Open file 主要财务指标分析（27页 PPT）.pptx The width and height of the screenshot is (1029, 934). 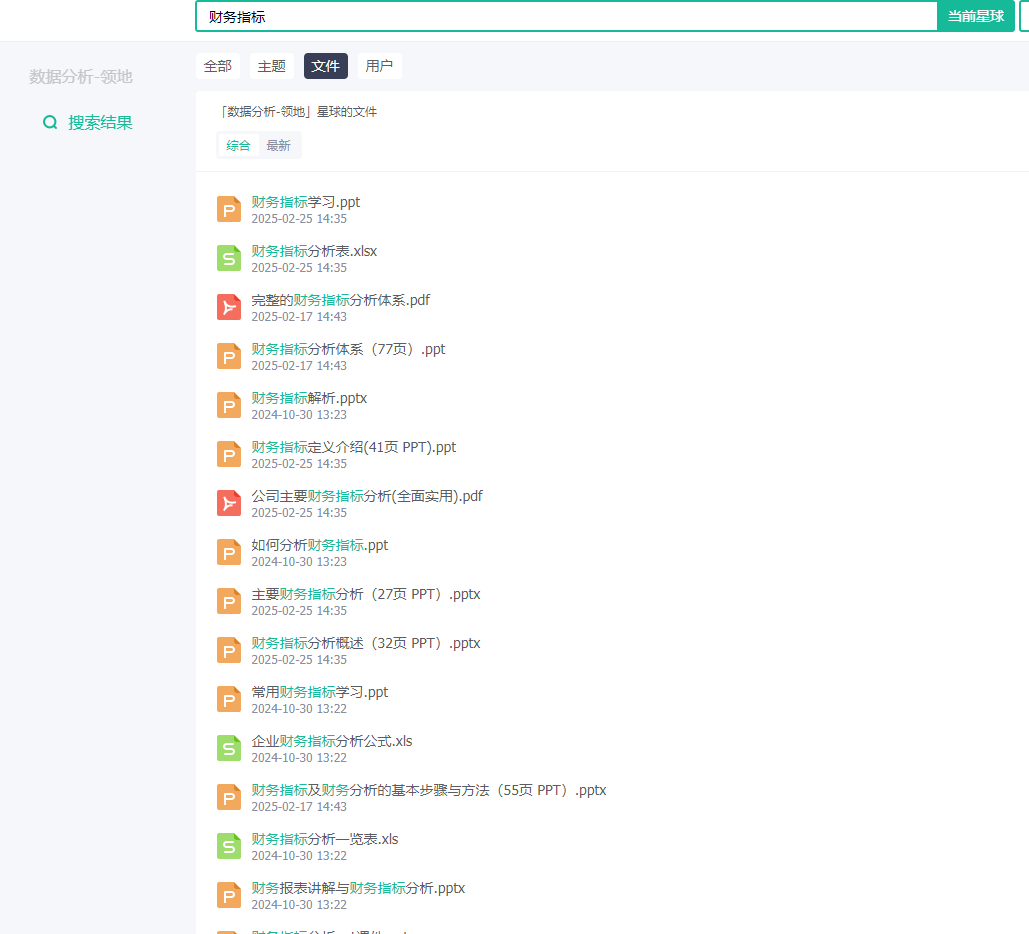[x=366, y=594]
